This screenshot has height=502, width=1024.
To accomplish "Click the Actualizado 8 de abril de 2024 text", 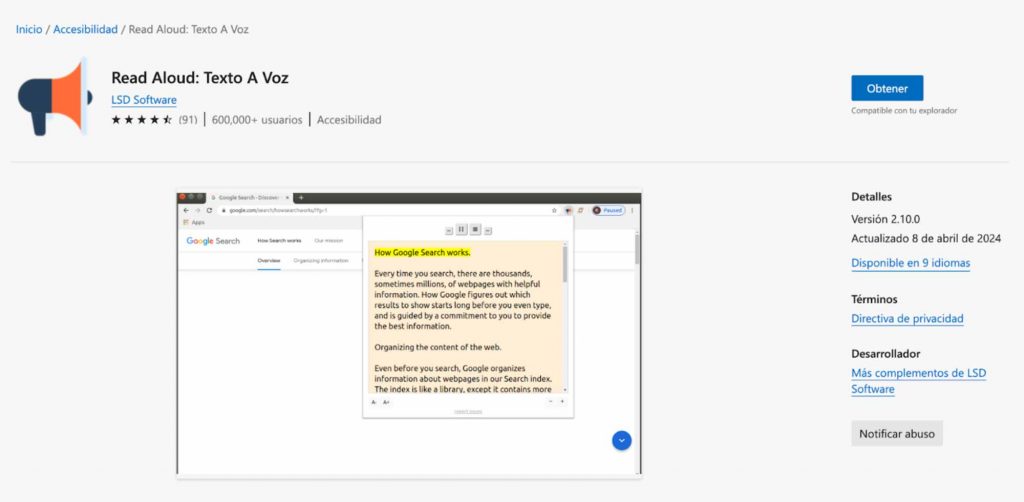I will [926, 238].
